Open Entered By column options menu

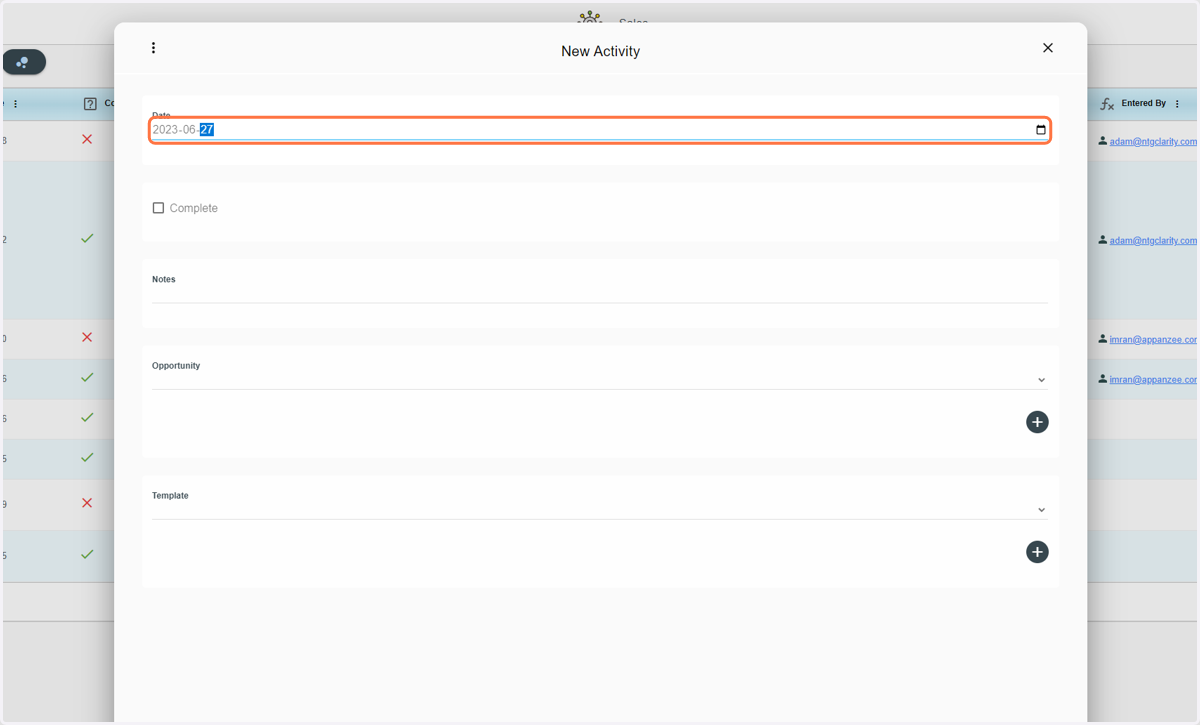pos(1177,104)
